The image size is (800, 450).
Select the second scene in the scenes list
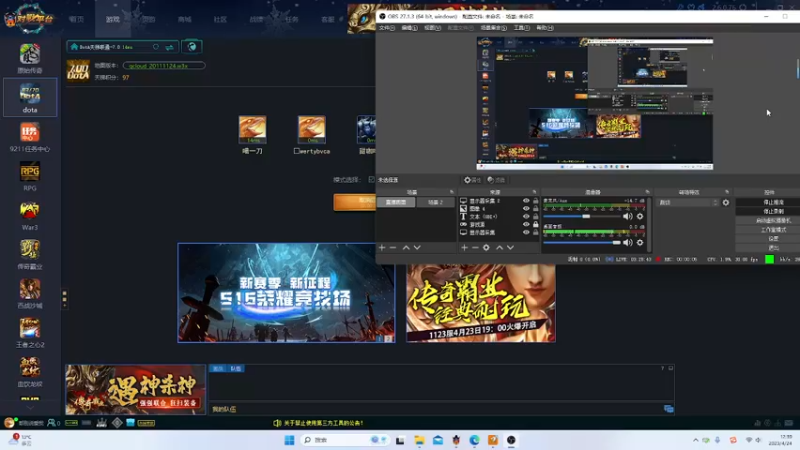[435, 203]
